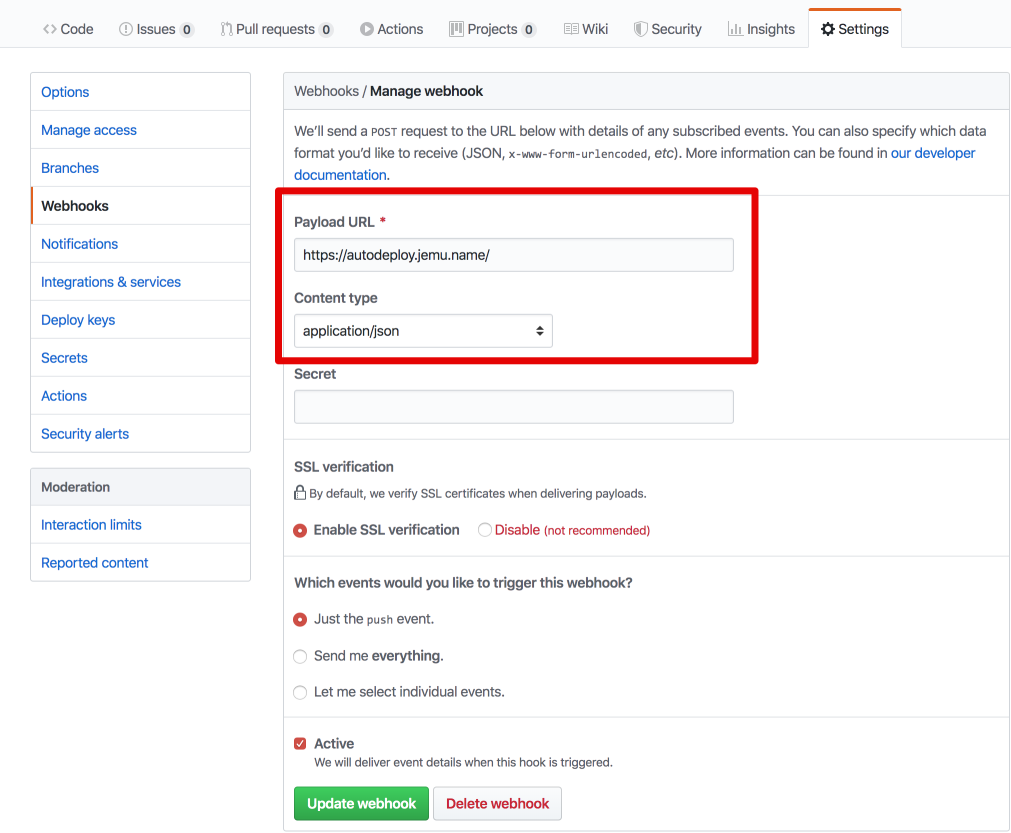Click inside the Payload URL field
1011x833 pixels.
coord(513,254)
